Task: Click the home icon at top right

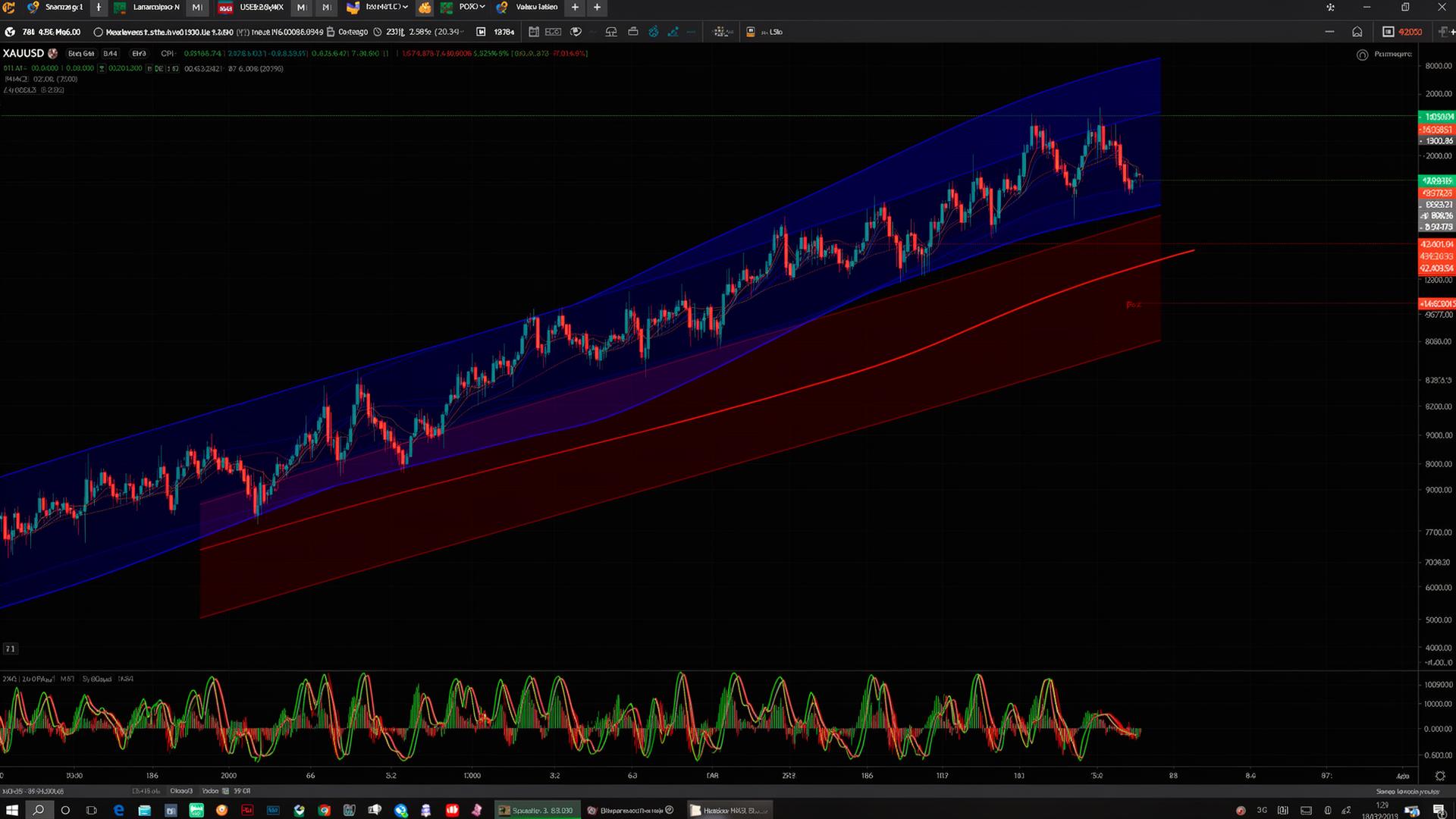Action: click(1357, 32)
